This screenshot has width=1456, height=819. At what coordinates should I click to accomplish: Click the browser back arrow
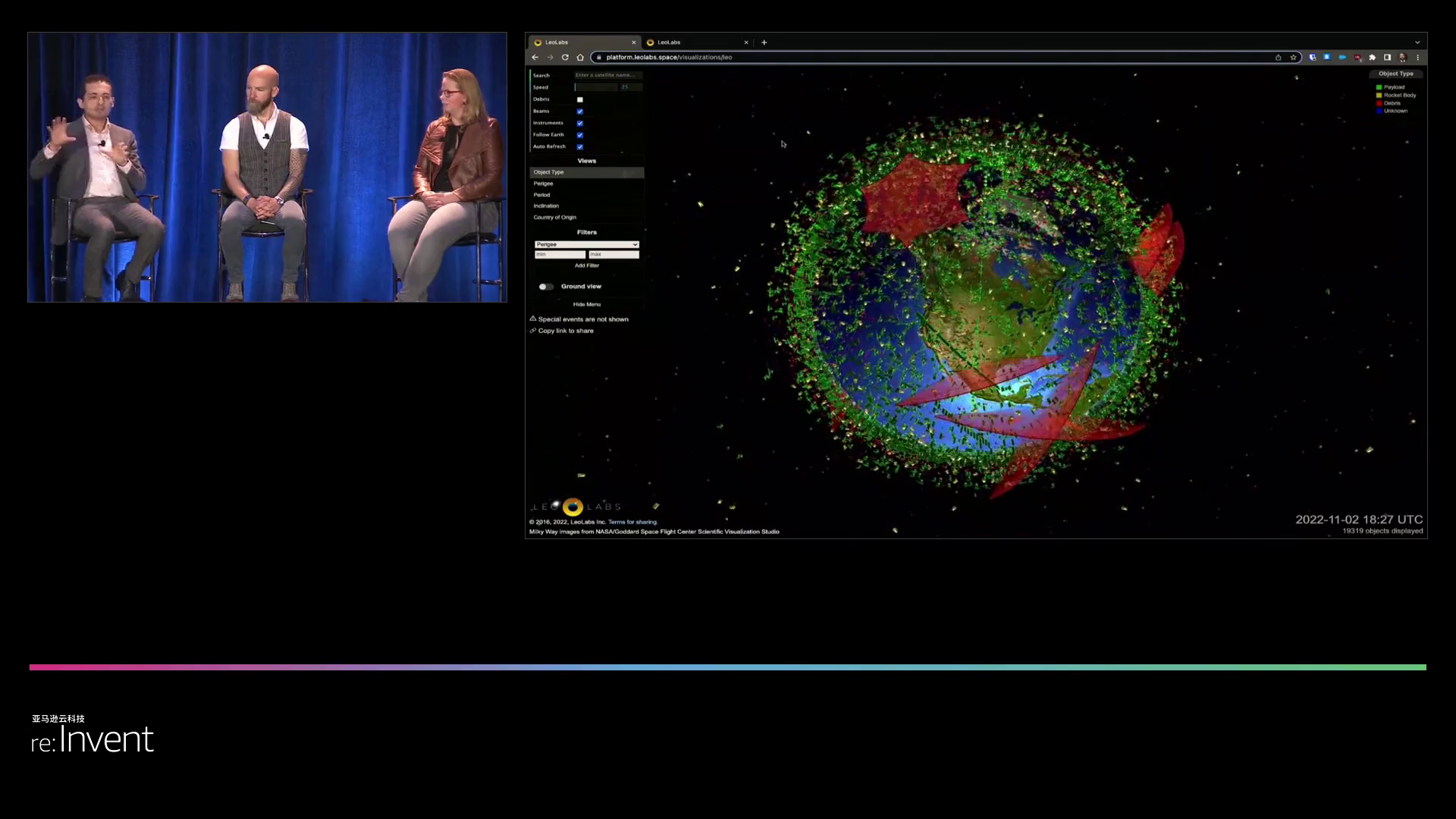coord(535,58)
